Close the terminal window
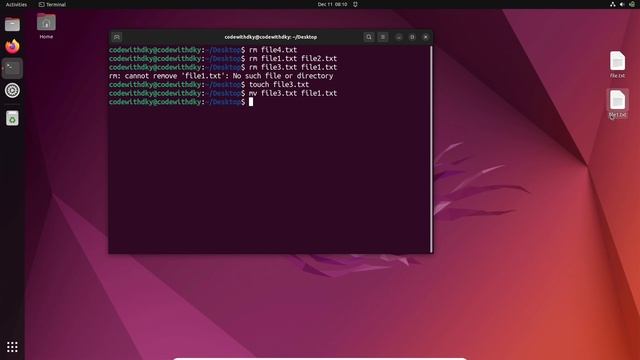 (426, 37)
